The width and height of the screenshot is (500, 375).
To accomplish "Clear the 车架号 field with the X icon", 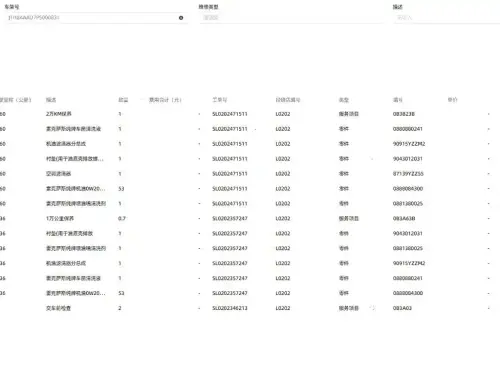I will pos(181,18).
